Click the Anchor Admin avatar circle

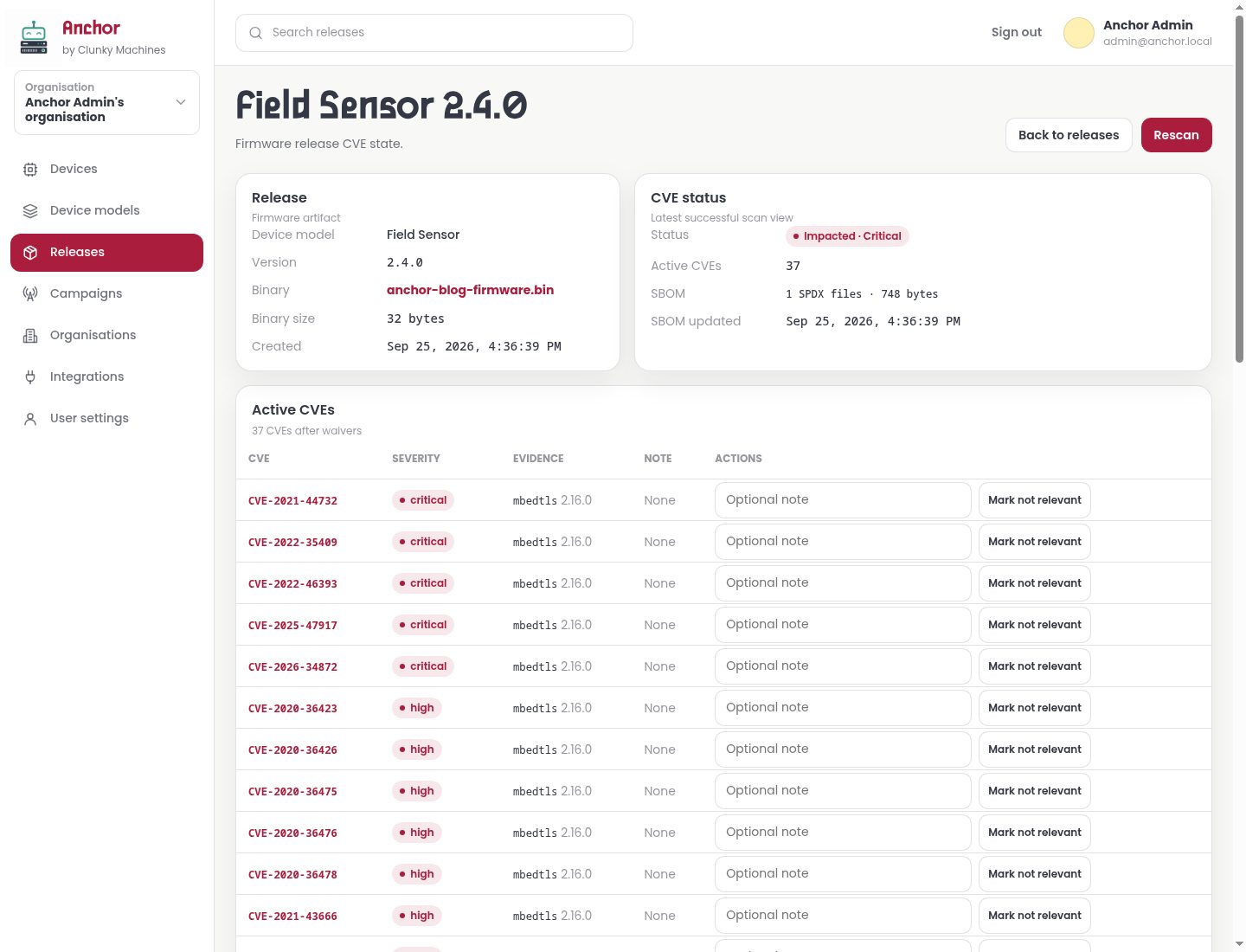(1078, 33)
